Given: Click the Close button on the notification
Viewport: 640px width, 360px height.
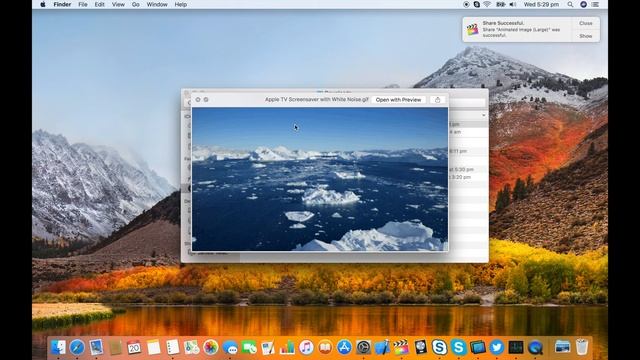Looking at the screenshot, I should 585,23.
